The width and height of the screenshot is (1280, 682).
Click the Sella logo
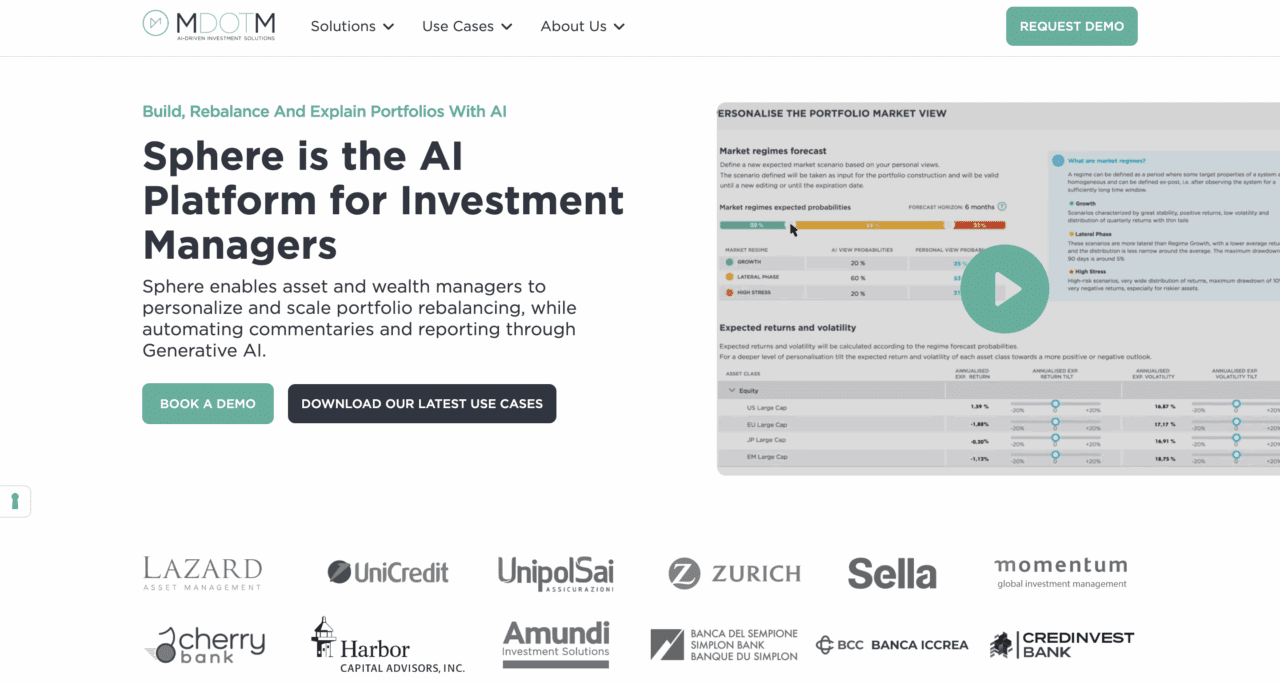(892, 573)
